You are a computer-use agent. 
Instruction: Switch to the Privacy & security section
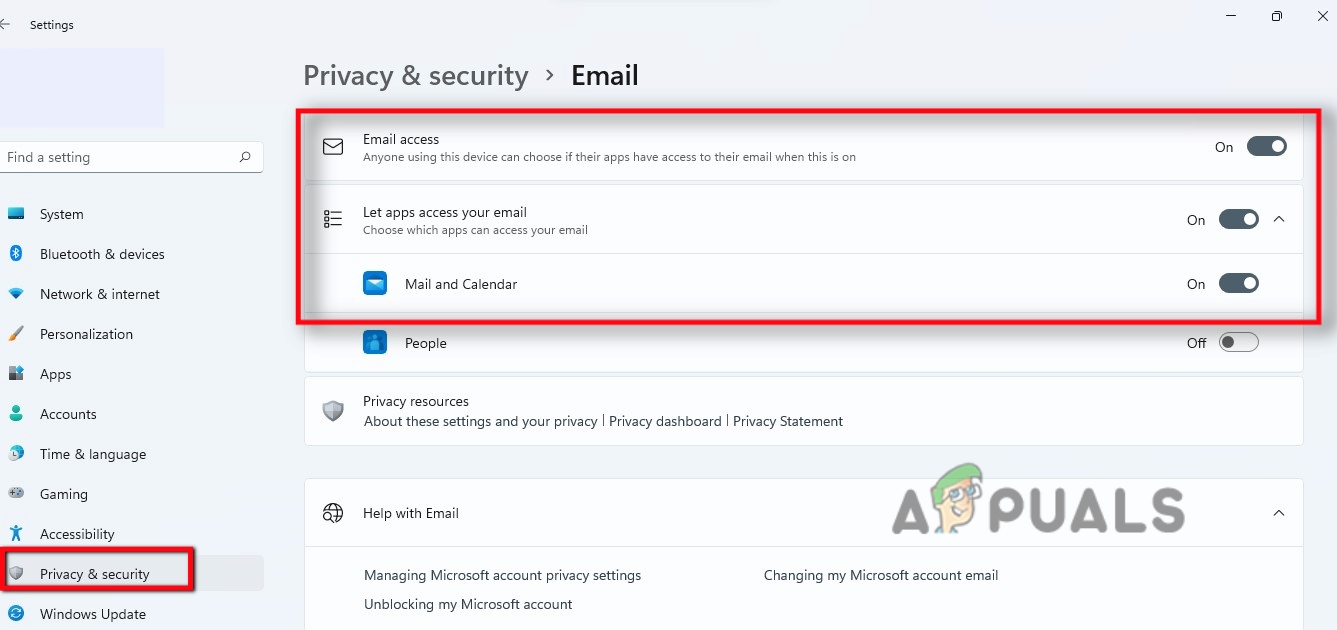pos(95,573)
